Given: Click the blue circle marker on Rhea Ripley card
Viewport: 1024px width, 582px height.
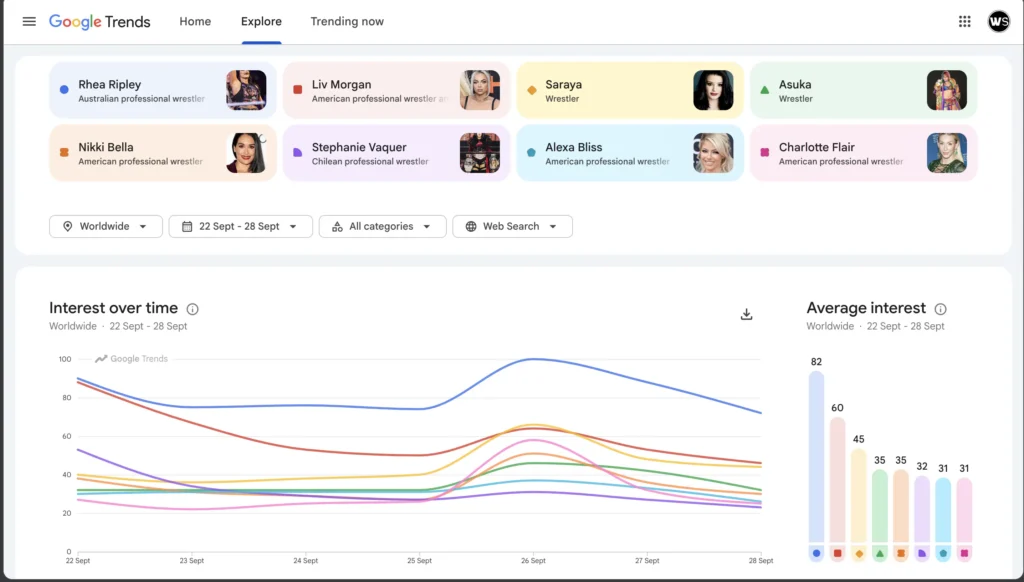Looking at the screenshot, I should pyautogui.click(x=64, y=89).
